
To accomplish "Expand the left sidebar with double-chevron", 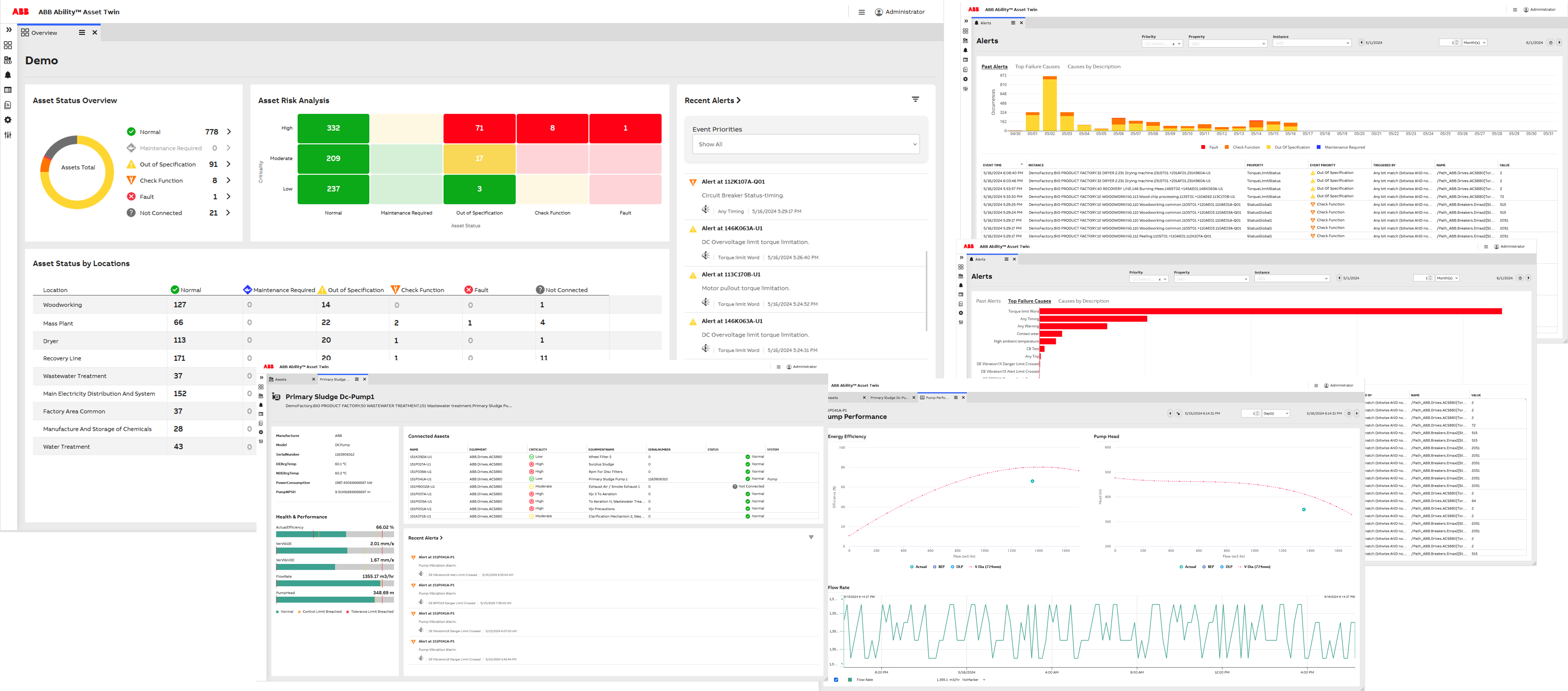I will coord(8,30).
